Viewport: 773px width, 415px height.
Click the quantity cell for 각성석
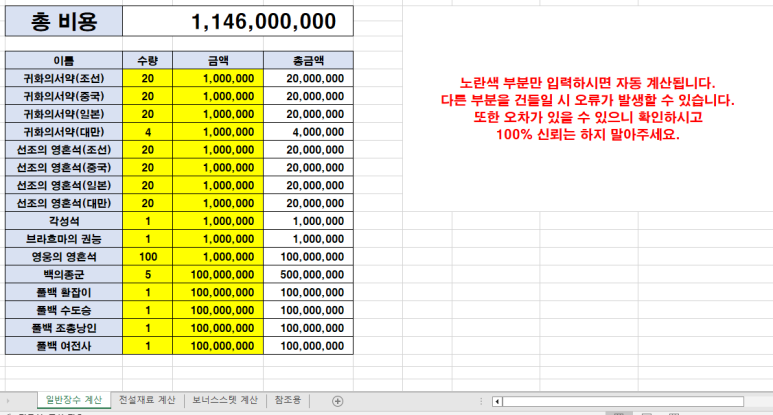[x=147, y=221]
